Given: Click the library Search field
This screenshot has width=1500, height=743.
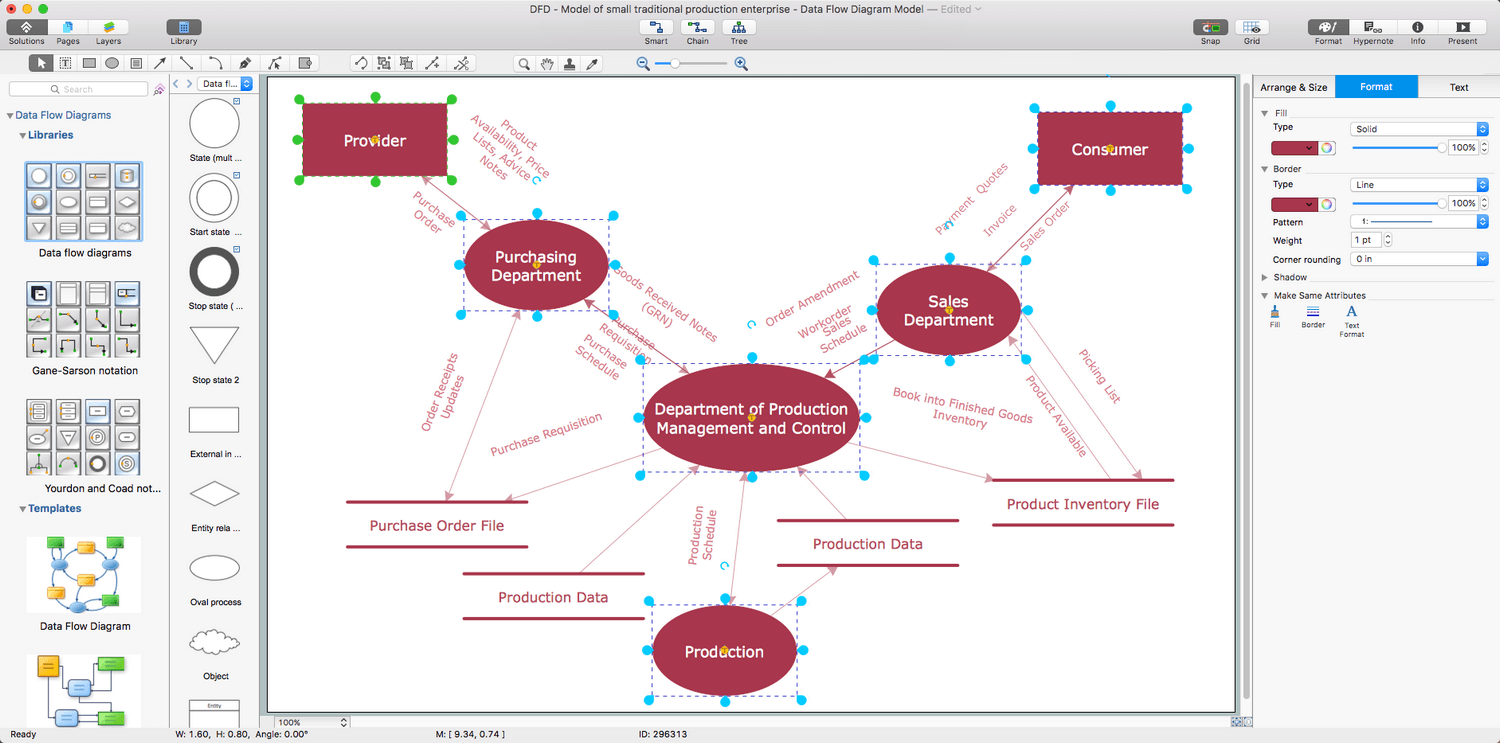Looking at the screenshot, I should 78,89.
